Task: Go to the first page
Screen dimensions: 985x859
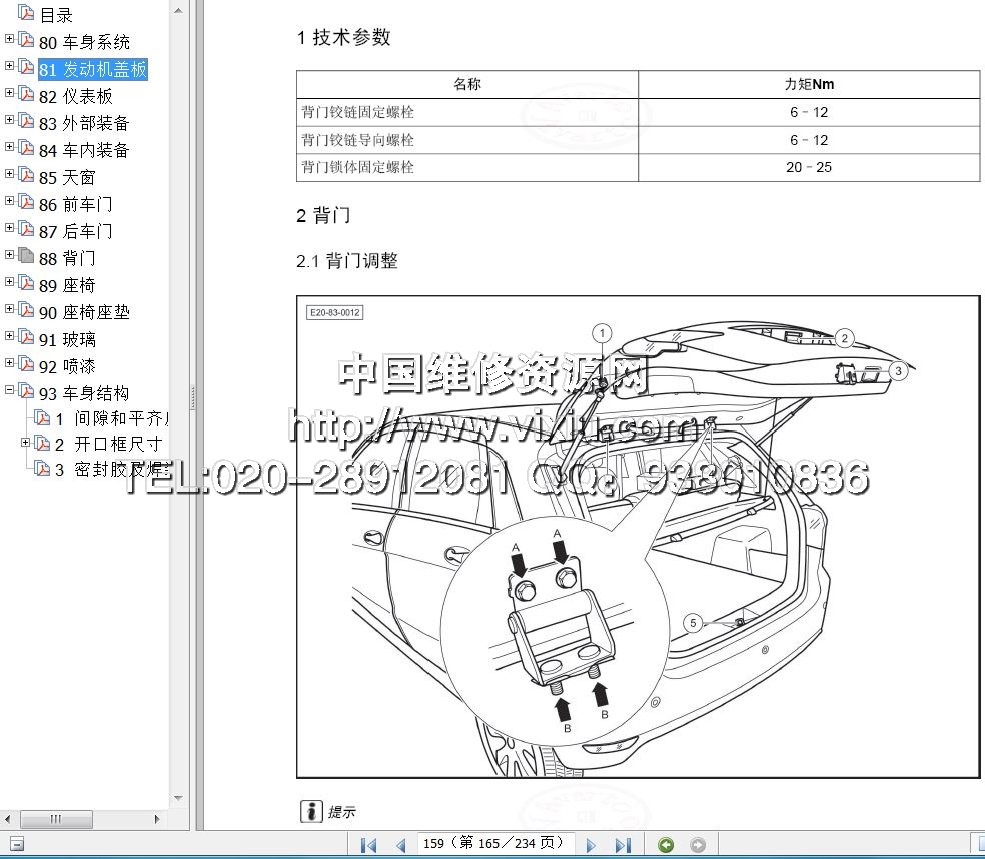Action: coord(368,845)
